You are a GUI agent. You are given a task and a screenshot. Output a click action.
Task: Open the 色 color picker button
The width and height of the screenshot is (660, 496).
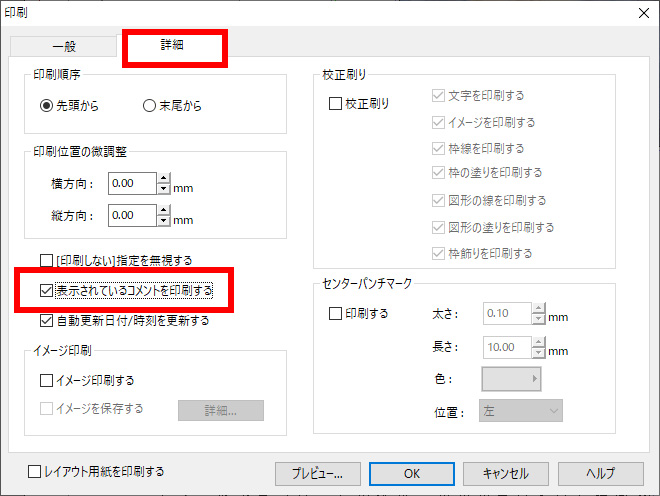coord(511,379)
